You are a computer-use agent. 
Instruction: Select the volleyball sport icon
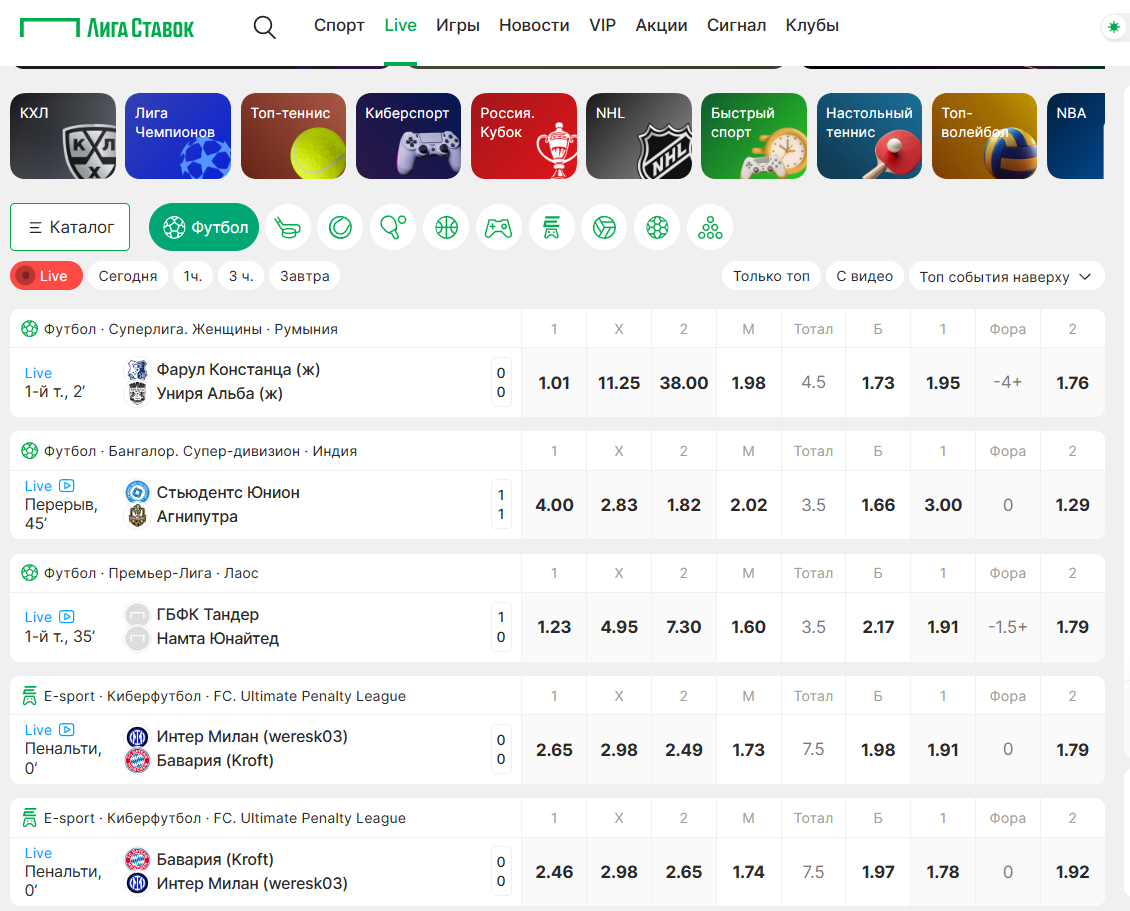604,228
